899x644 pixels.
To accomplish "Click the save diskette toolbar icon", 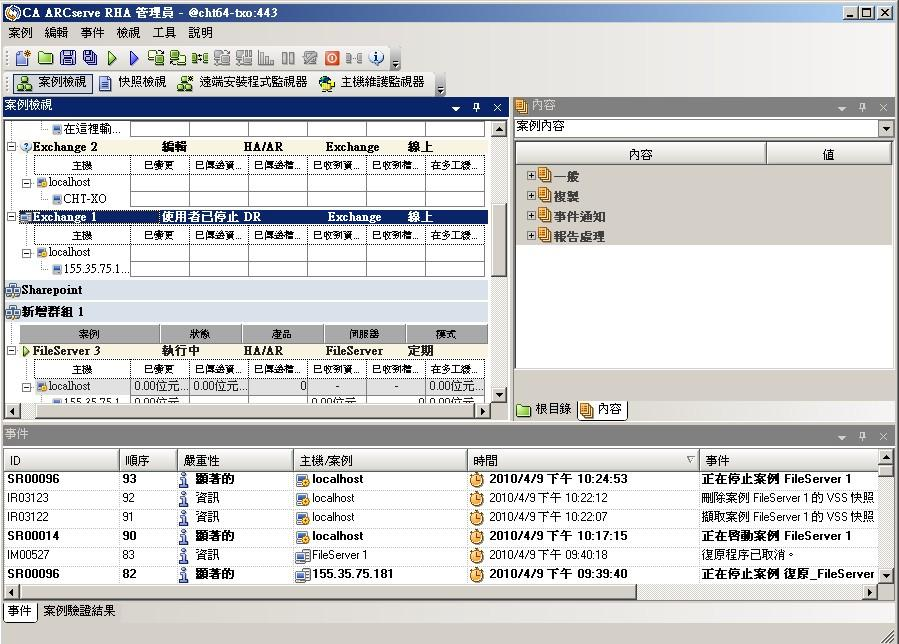I will coord(67,58).
